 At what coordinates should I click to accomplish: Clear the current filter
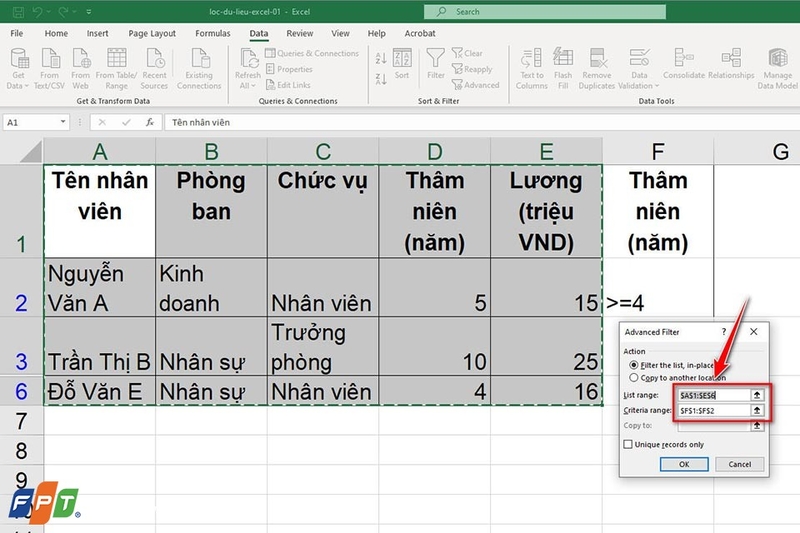[x=467, y=53]
